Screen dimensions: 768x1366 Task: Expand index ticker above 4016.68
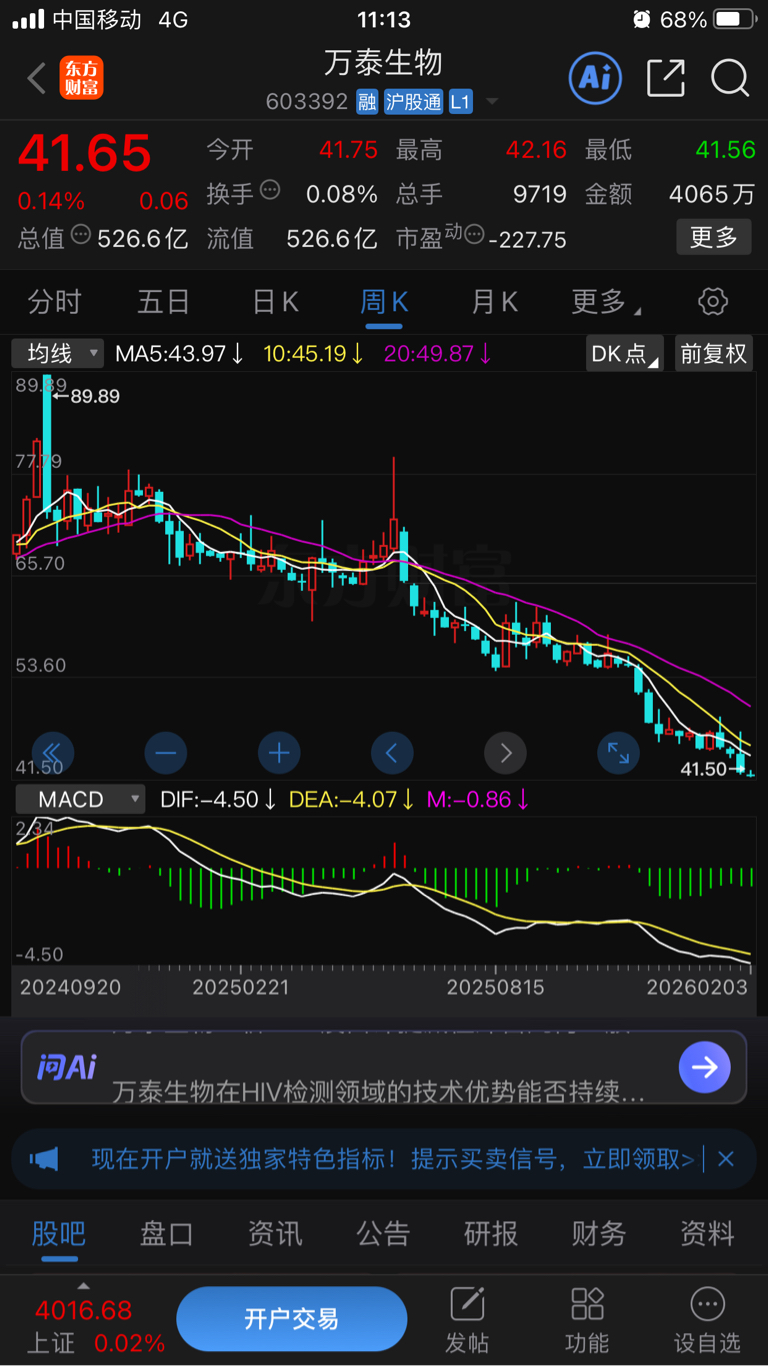click(84, 1286)
